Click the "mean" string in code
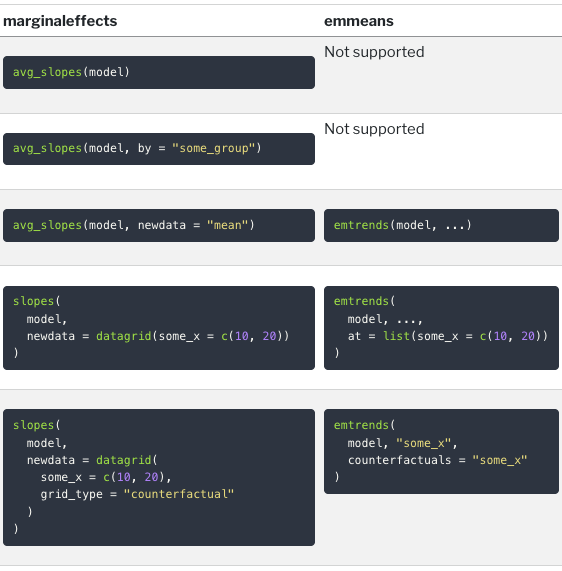 tap(228, 225)
